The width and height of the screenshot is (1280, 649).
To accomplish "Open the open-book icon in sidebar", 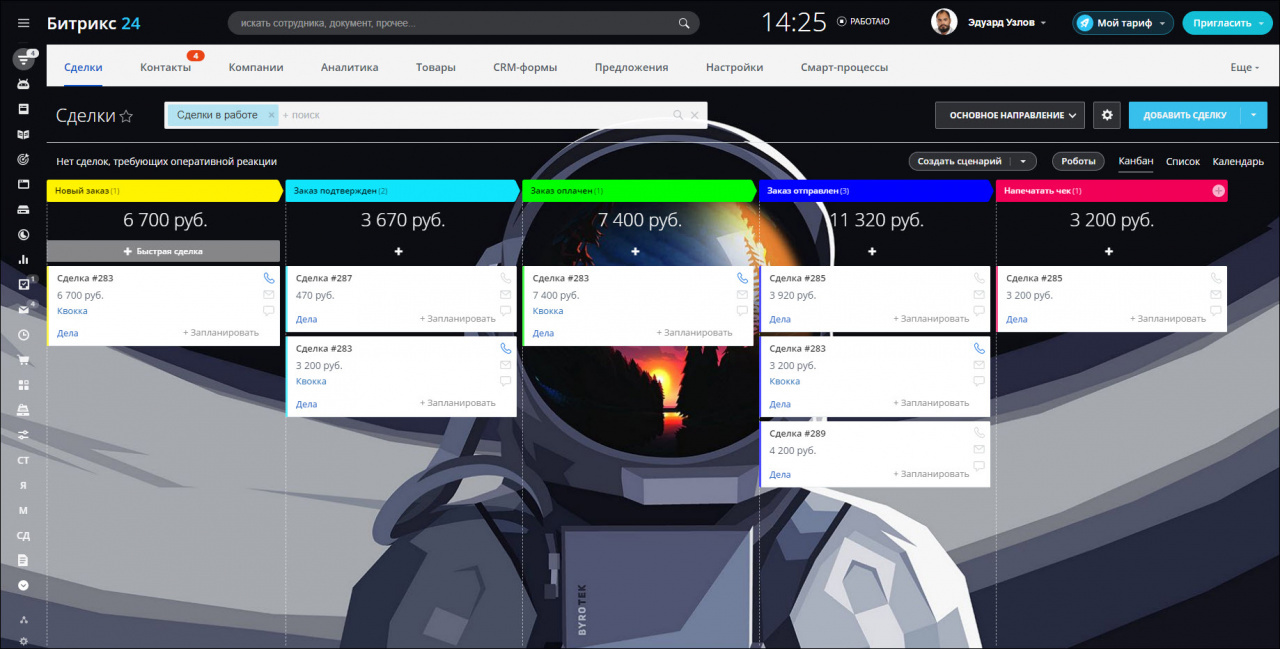I will [x=23, y=134].
